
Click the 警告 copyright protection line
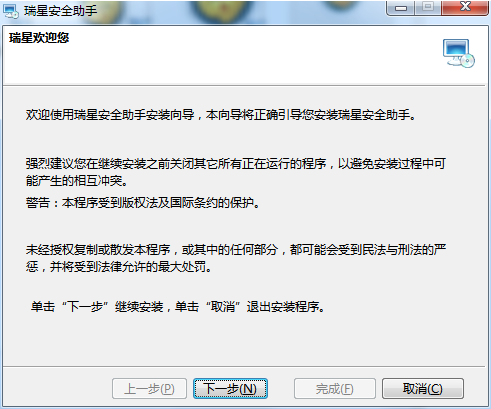(x=143, y=202)
